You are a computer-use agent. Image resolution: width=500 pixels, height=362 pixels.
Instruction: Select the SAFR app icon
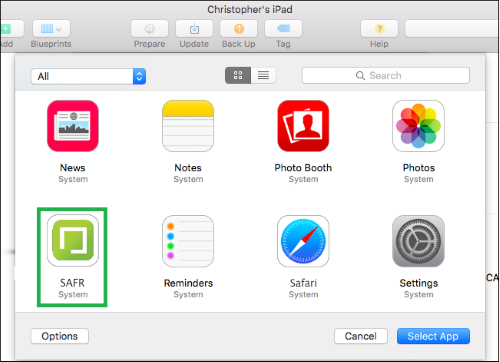pyautogui.click(x=73, y=241)
